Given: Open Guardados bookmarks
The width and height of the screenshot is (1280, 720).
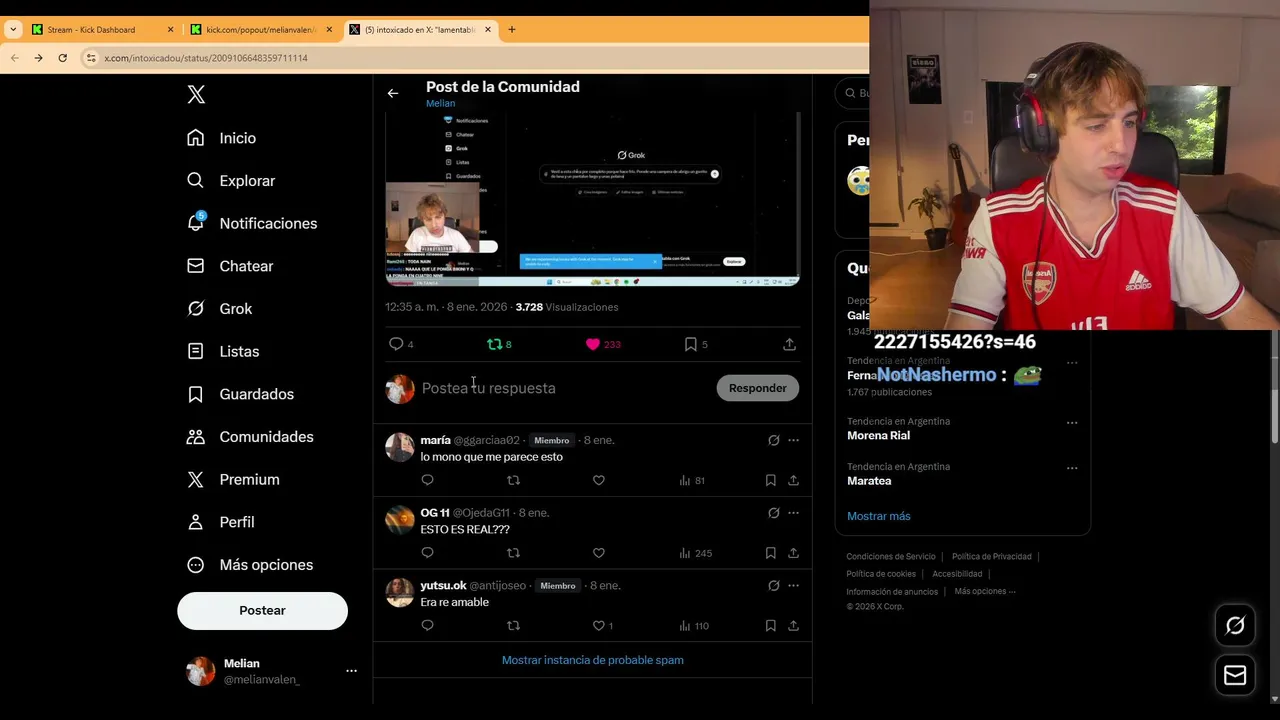Looking at the screenshot, I should tap(240, 394).
